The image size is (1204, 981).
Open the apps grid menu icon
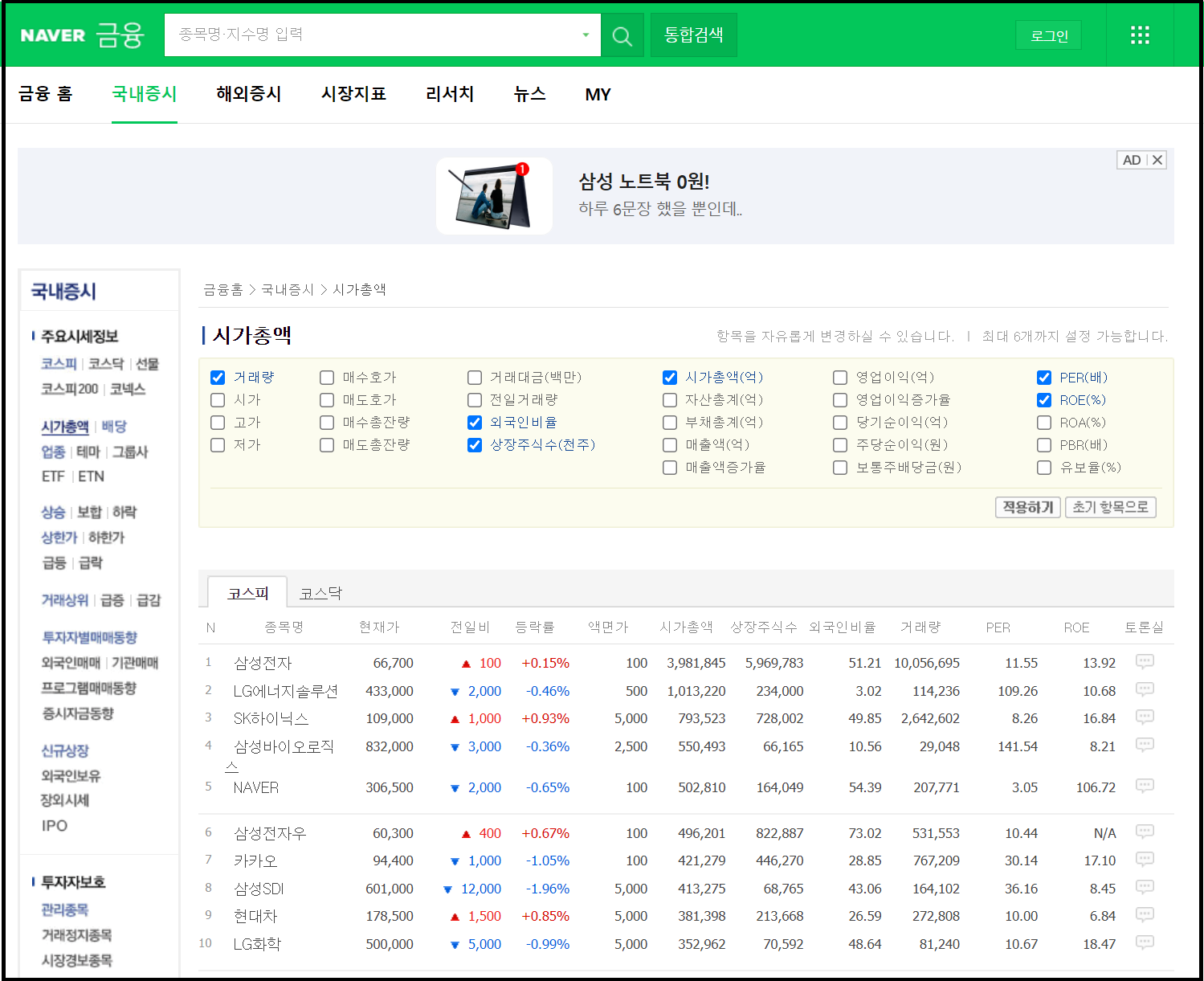[1140, 35]
